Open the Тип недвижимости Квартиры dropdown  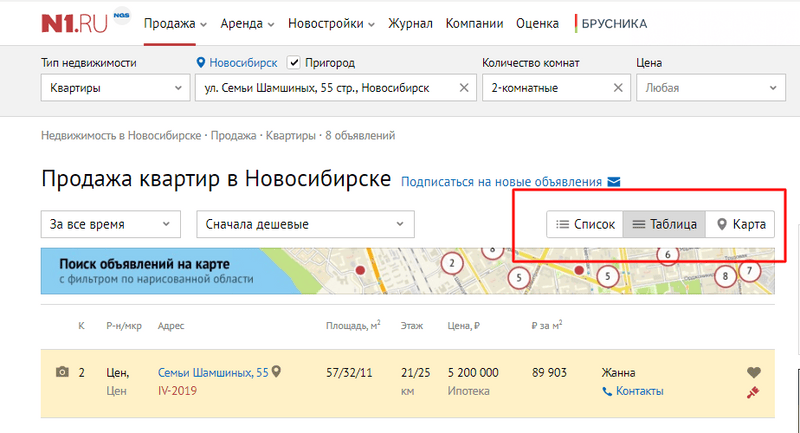click(x=114, y=88)
